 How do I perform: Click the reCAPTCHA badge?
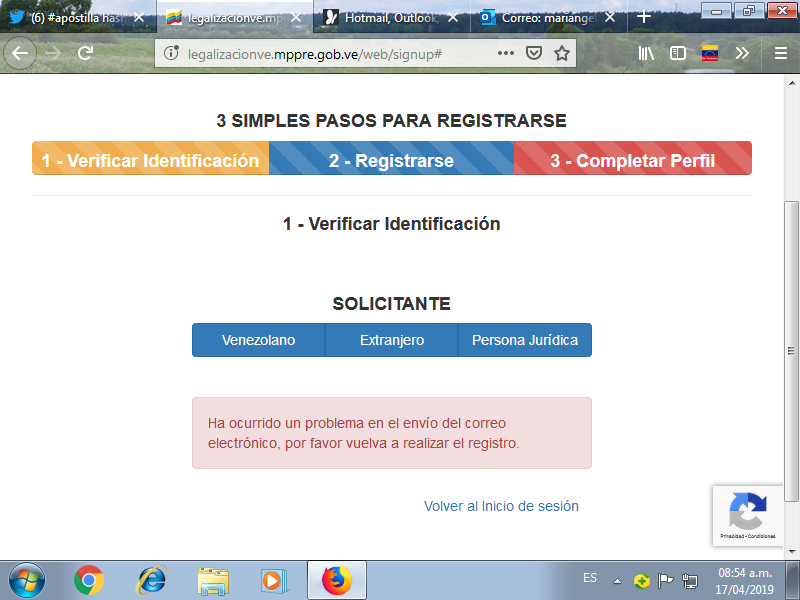point(747,516)
